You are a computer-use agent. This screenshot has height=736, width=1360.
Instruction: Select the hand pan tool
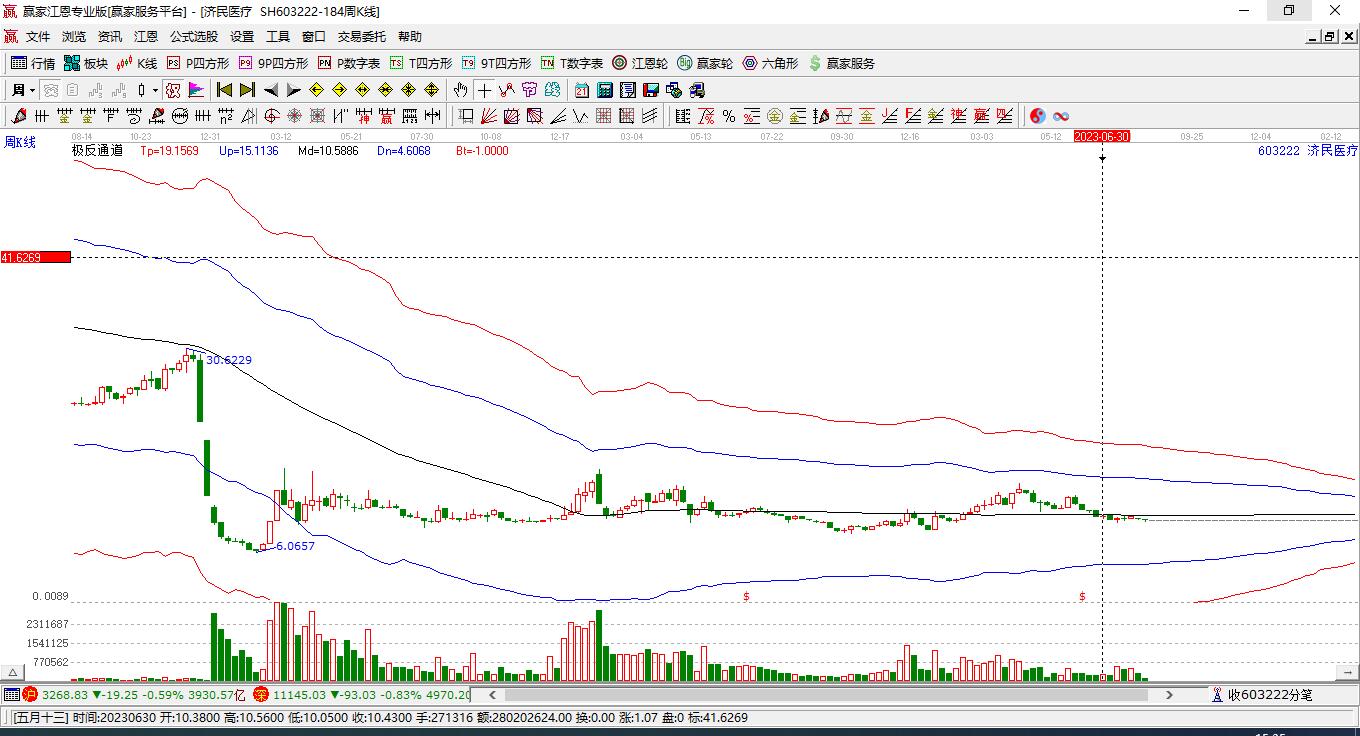(460, 90)
